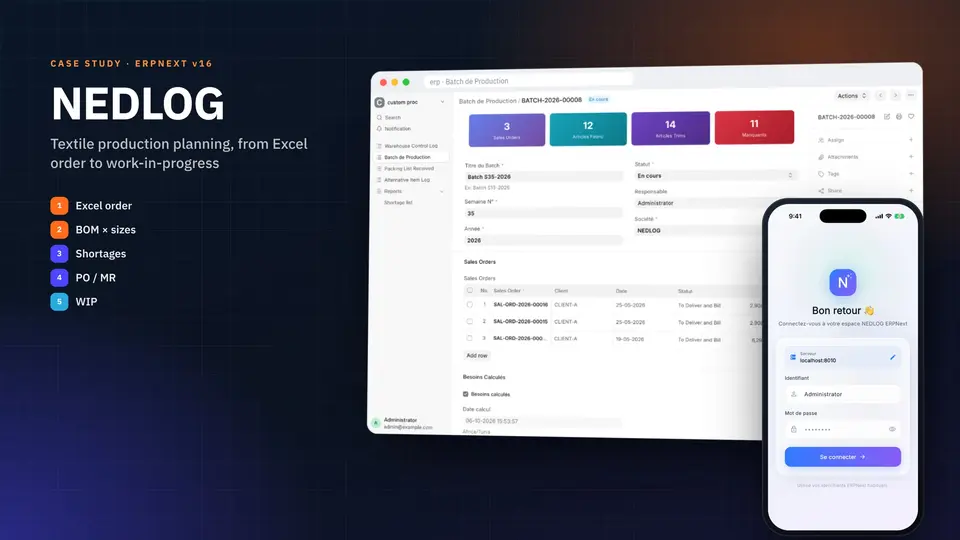Like the document with heart icon
Image resolution: width=960 pixels, height=540 pixels.
click(911, 116)
